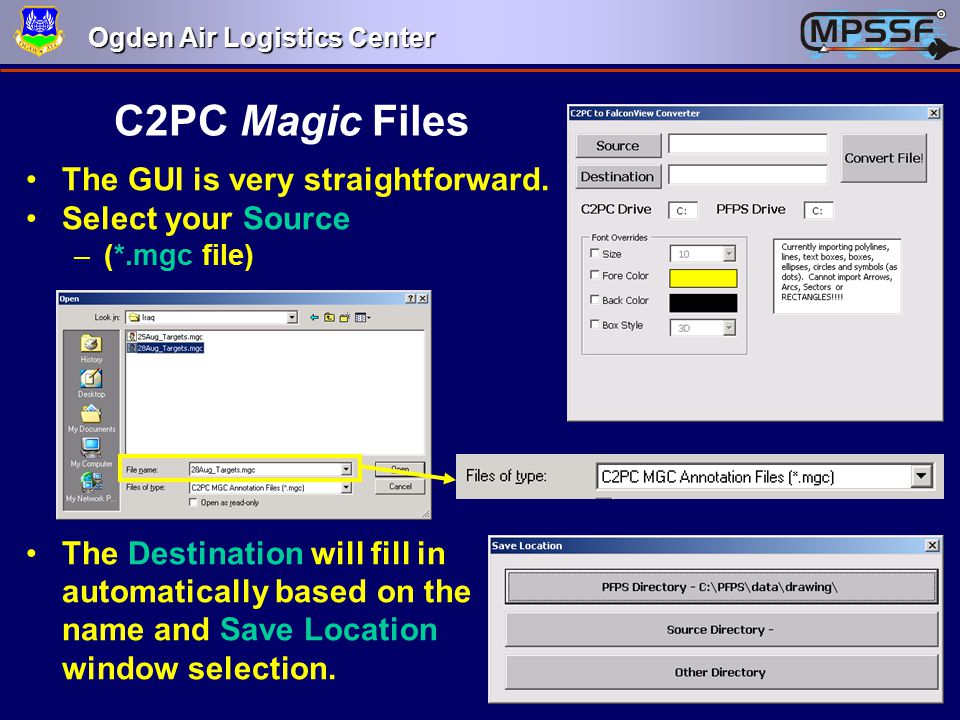Expand the File name dropdown arrow
The image size is (960, 720).
click(346, 470)
